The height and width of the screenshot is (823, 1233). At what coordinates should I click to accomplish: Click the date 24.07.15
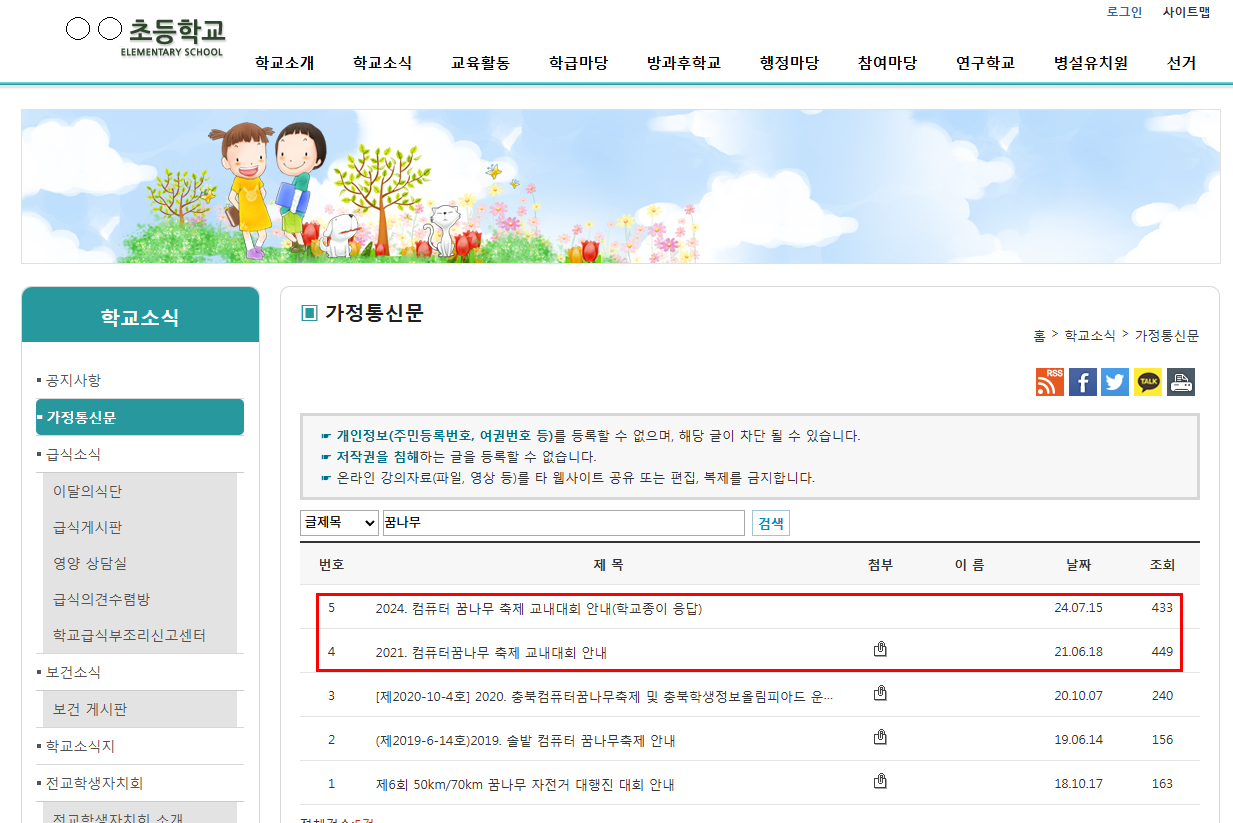1078,607
